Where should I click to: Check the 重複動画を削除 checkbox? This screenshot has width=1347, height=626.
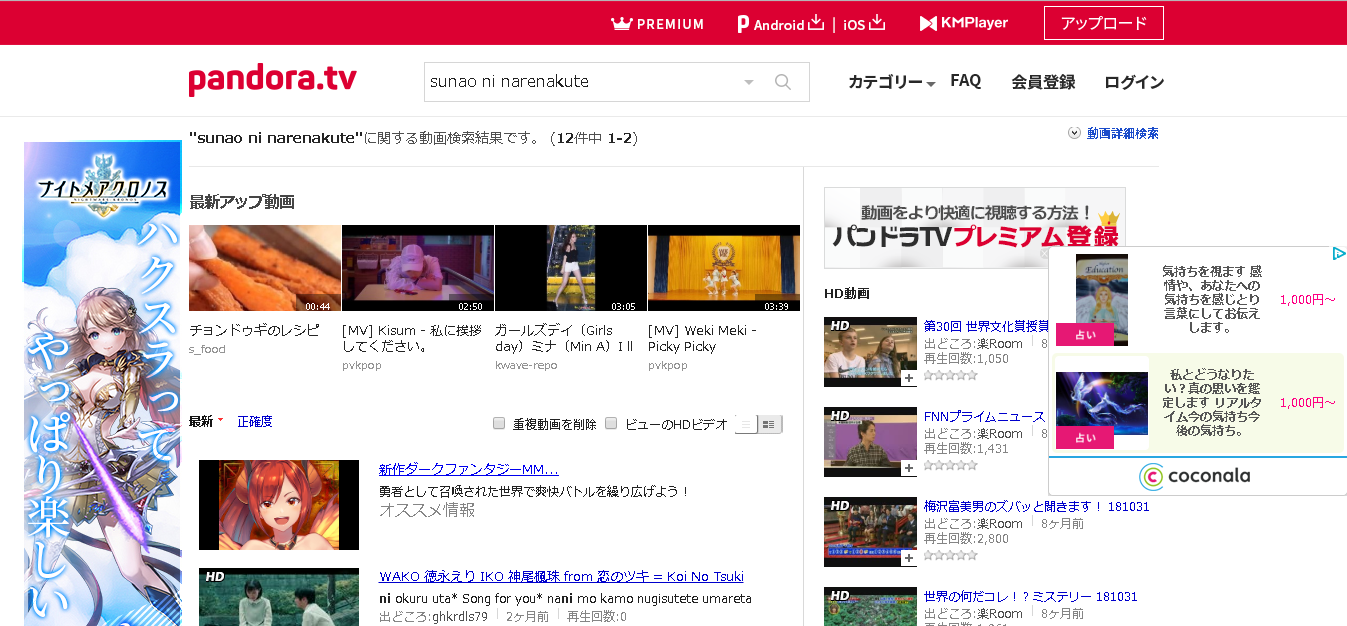click(x=499, y=424)
